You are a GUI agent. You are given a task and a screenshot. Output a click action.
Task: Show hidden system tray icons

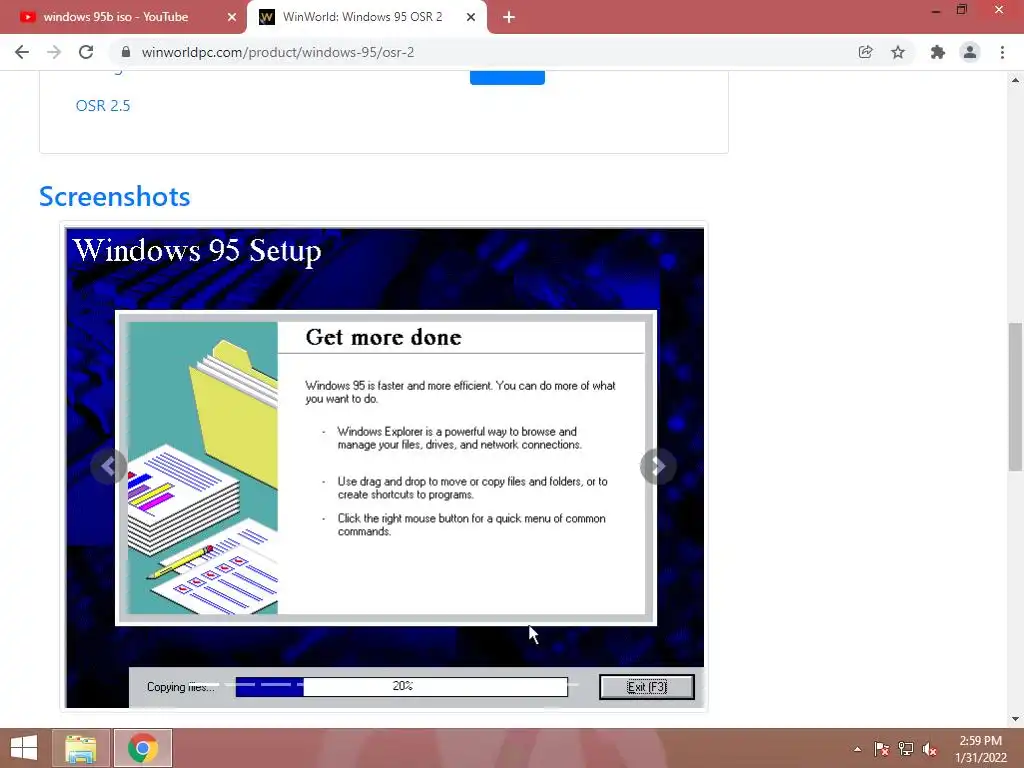tap(857, 749)
